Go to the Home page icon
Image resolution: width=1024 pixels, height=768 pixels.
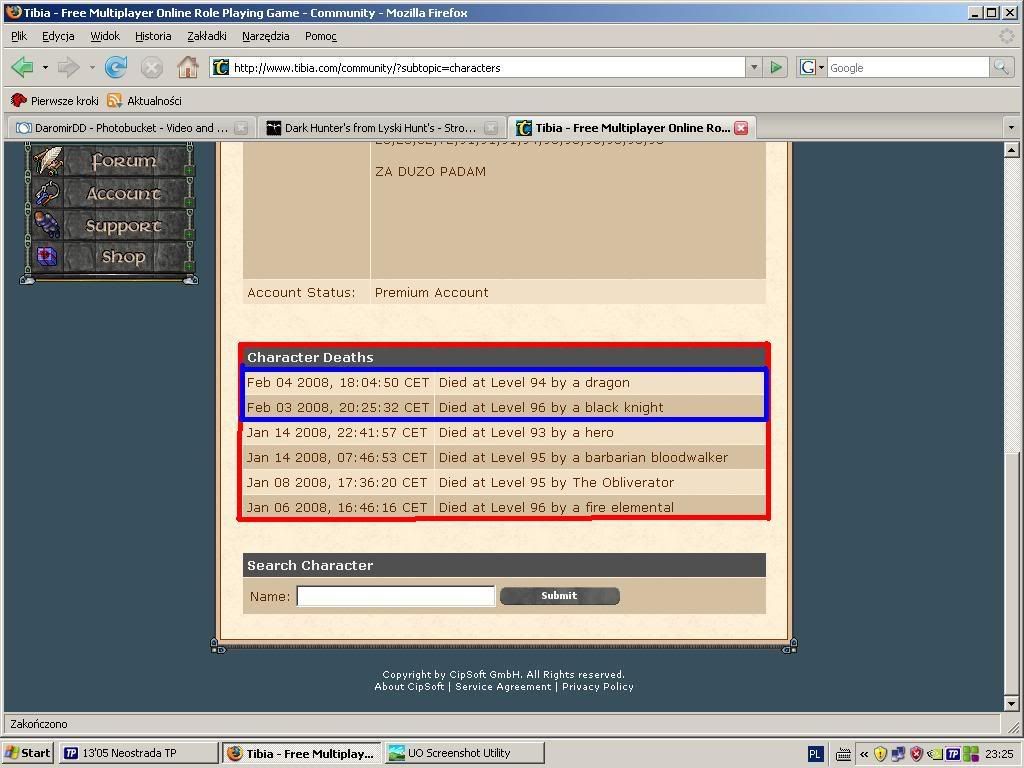coord(188,67)
